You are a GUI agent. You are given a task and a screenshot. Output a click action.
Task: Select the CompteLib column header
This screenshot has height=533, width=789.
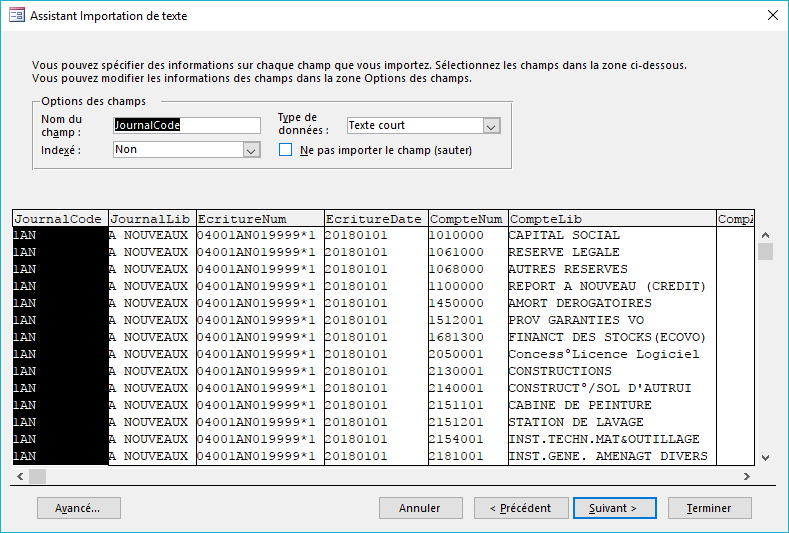pos(612,219)
